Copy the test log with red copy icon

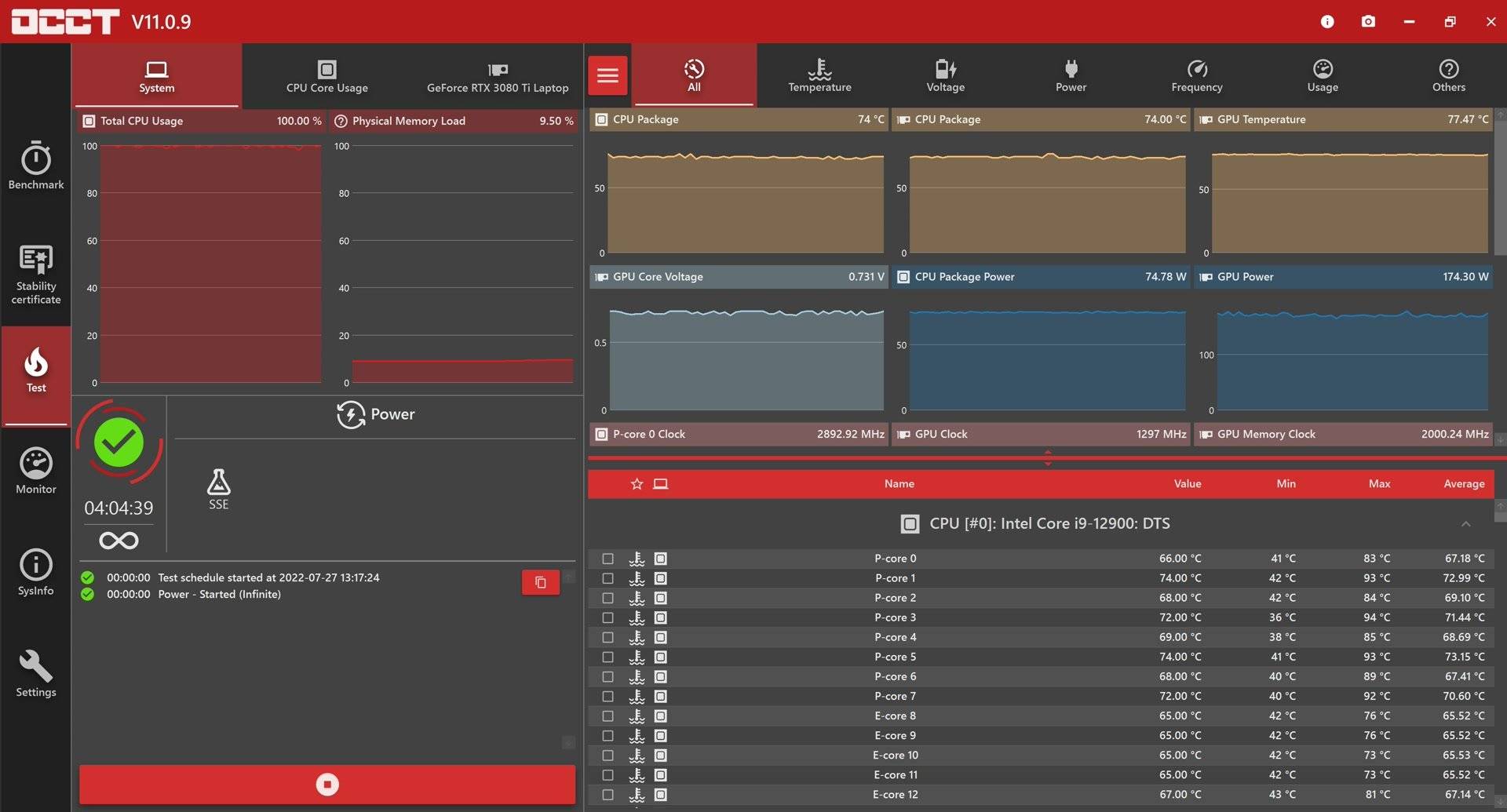(x=540, y=582)
